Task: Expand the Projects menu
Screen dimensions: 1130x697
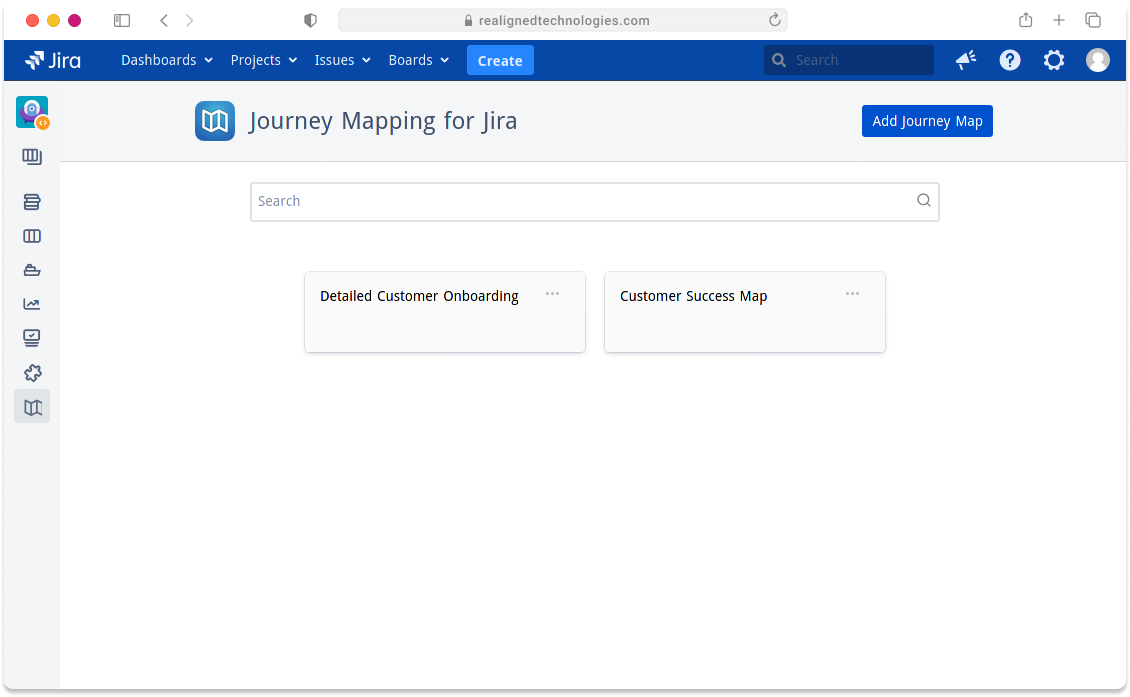Action: [264, 61]
